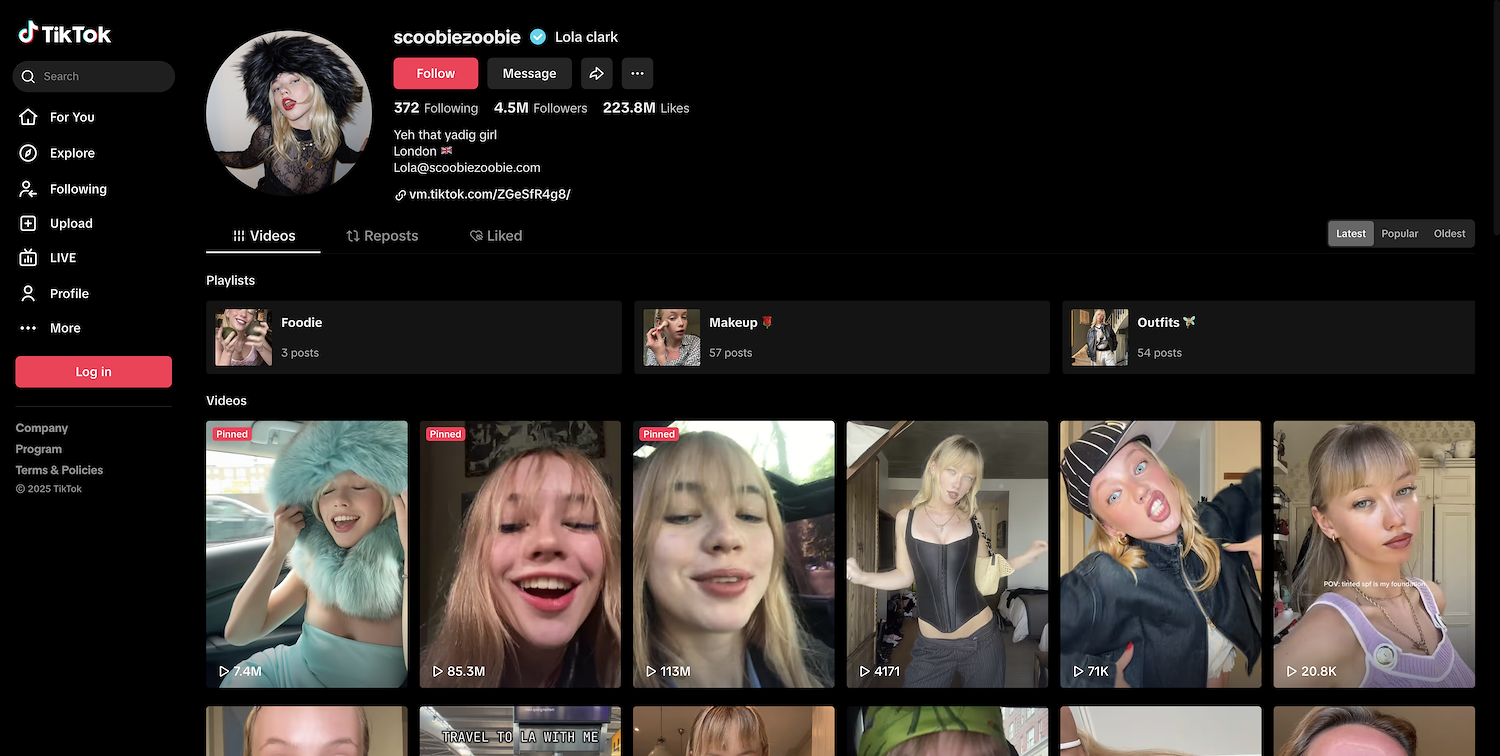The width and height of the screenshot is (1500, 756).
Task: Expand Terms & Policies footer section
Action: pos(59,470)
